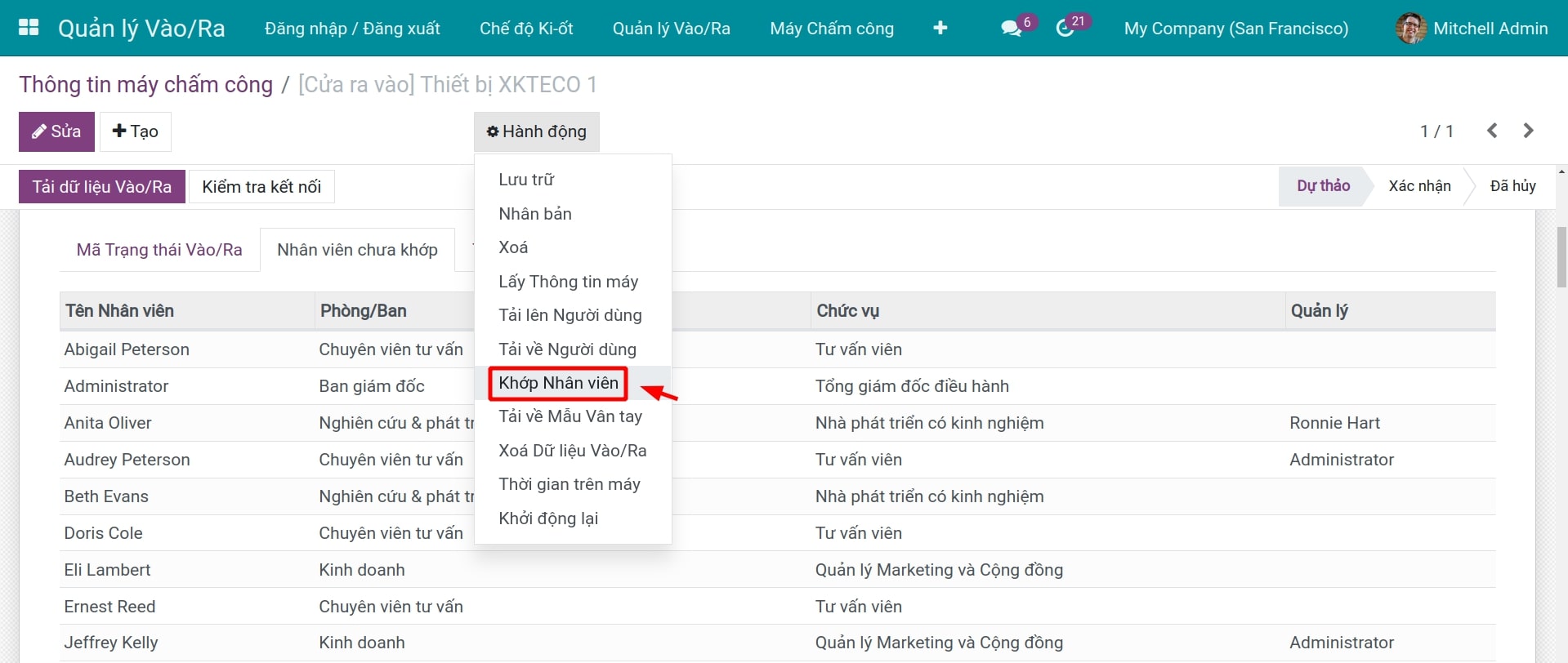Choose Tải về Người dùng action
Viewport: 1568px width, 663px height.
click(573, 349)
